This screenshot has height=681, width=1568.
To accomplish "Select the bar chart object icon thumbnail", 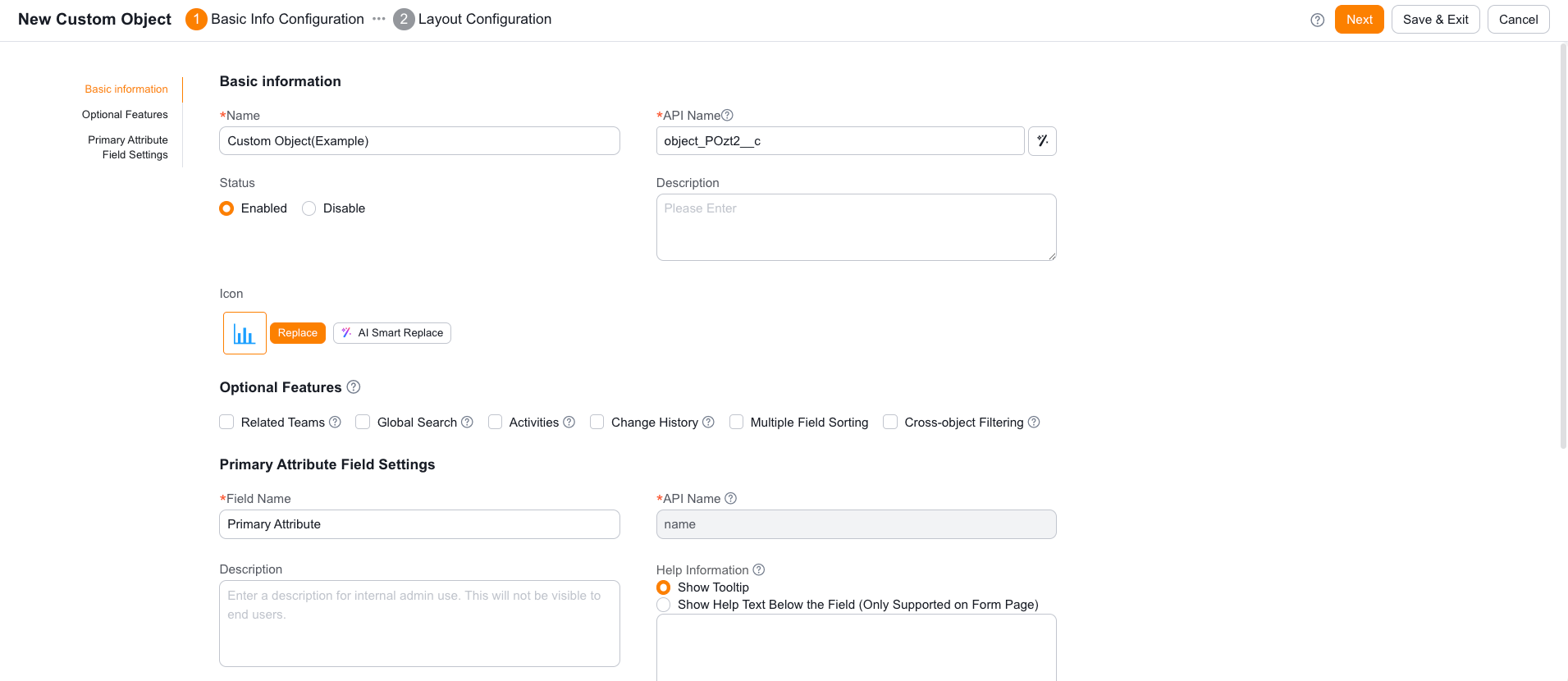I will tap(245, 333).
